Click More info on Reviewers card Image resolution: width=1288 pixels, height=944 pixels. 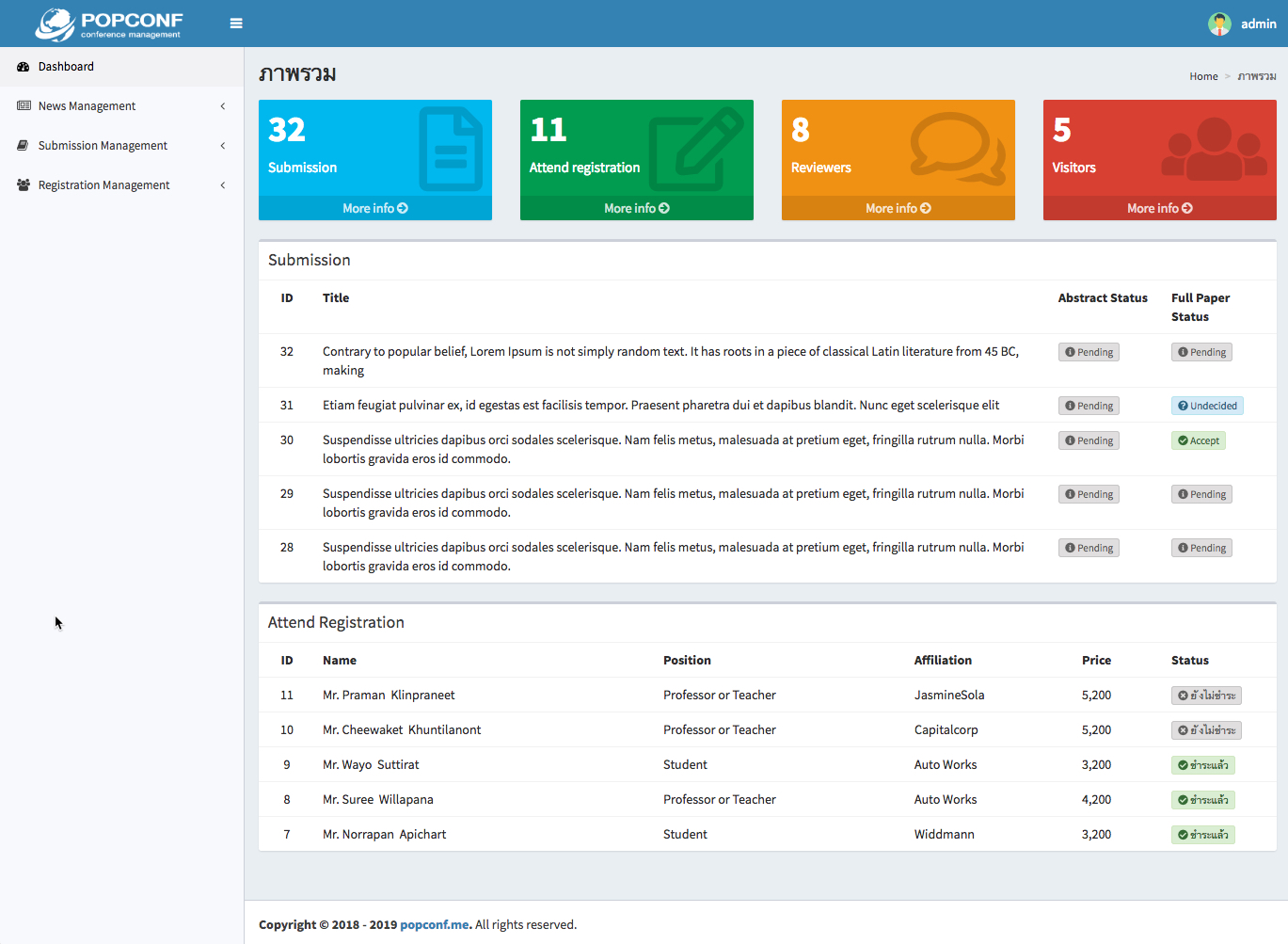[x=898, y=208]
